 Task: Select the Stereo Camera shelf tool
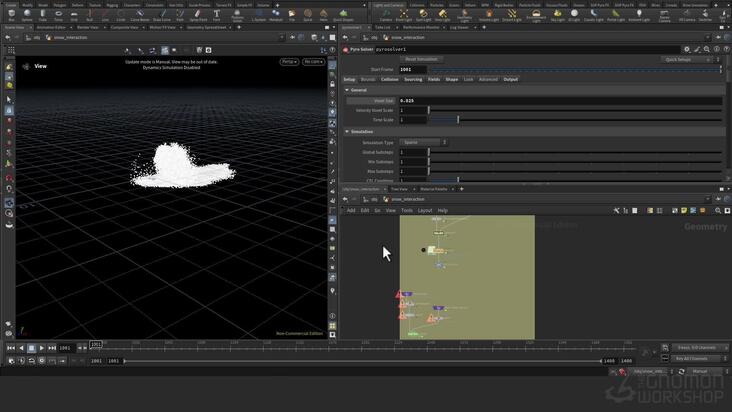coord(664,15)
